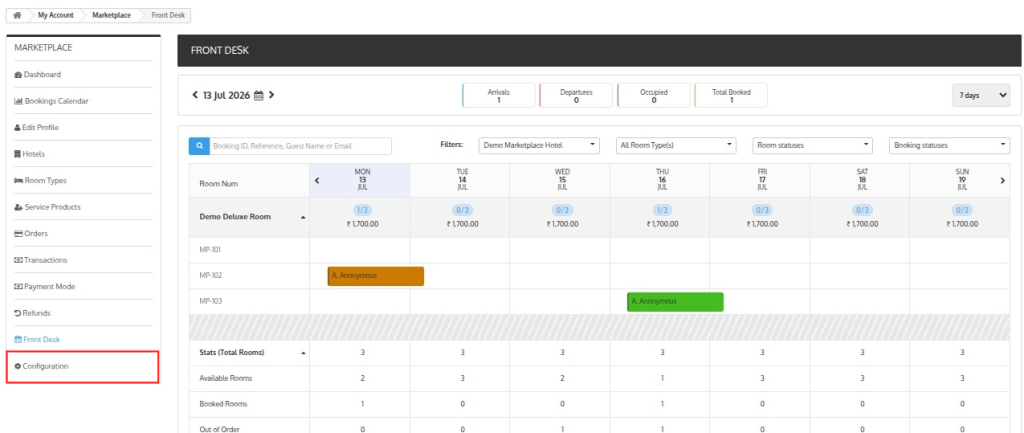Select room row MP-103
The height and width of the screenshot is (433, 1024).
click(210, 302)
